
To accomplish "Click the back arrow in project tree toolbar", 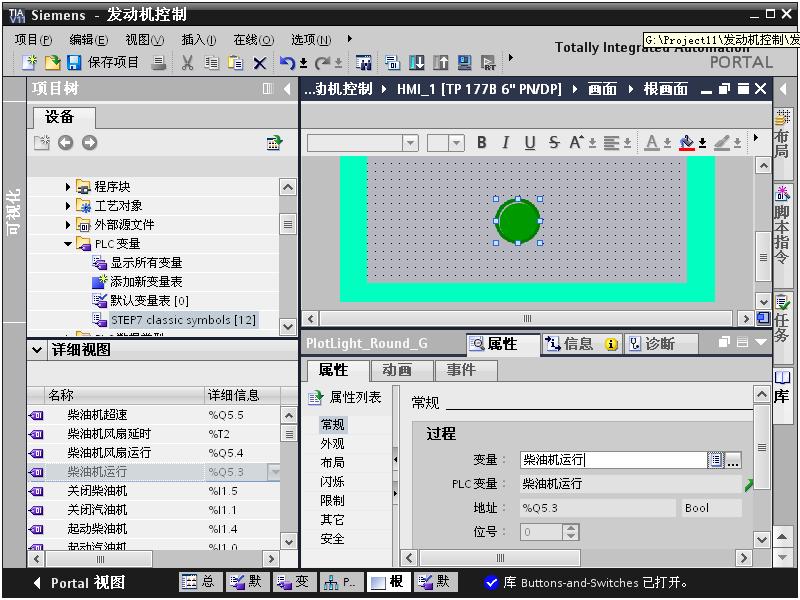I will pyautogui.click(x=65, y=142).
